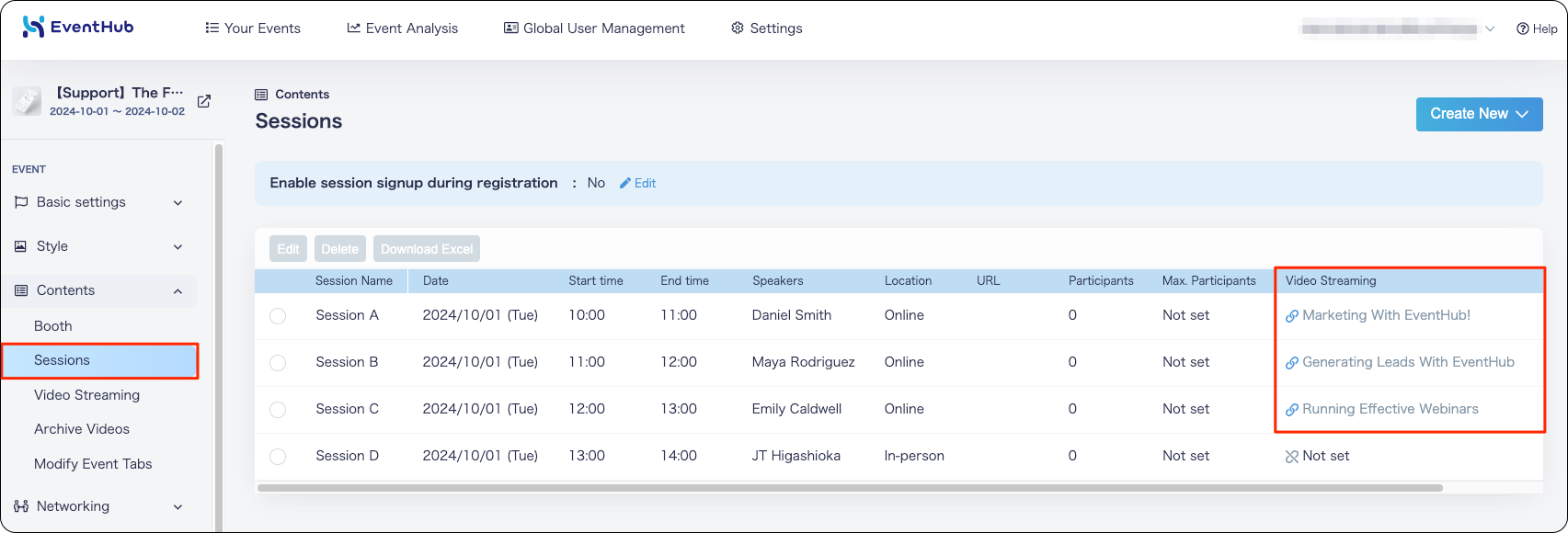Click the Style image icon
This screenshot has height=533, width=1568.
(21, 246)
